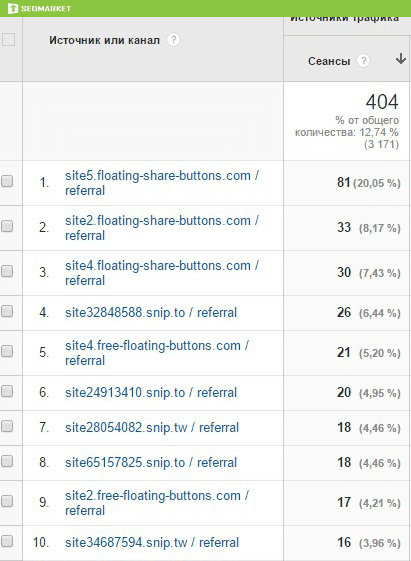411x561 pixels.
Task: Click the Источник или канал column header
Action: (x=104, y=40)
